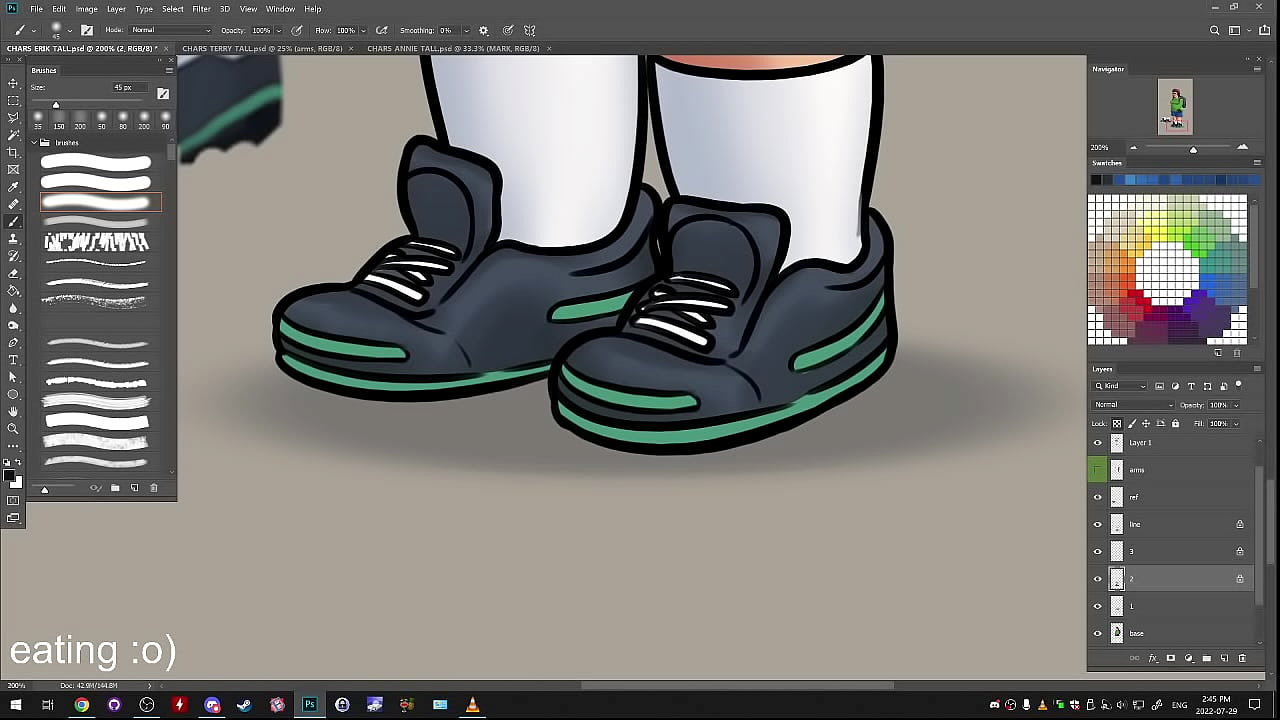Select the Move tool
This screenshot has height=720, width=1280.
[13, 83]
